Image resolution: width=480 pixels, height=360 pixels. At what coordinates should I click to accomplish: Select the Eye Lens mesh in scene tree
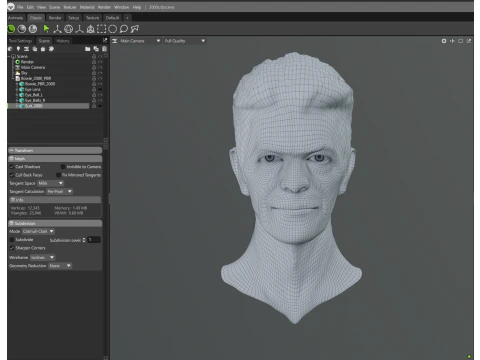pos(33,89)
